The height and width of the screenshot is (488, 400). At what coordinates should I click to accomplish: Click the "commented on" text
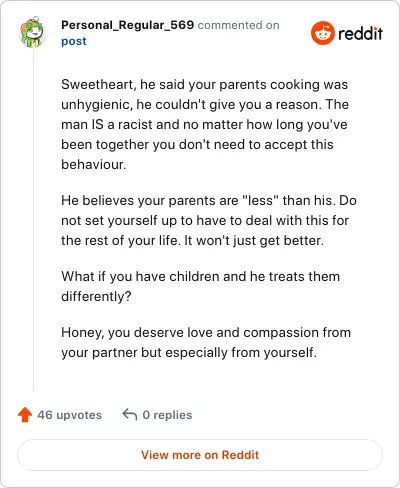239,25
